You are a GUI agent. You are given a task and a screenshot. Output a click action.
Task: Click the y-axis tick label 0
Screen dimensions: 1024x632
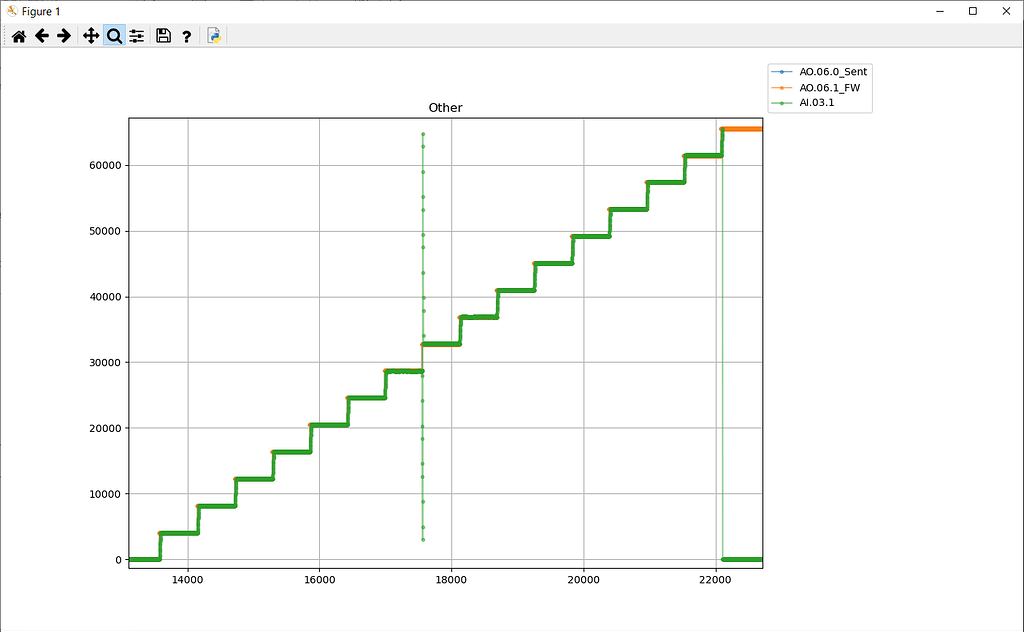[x=118, y=560]
